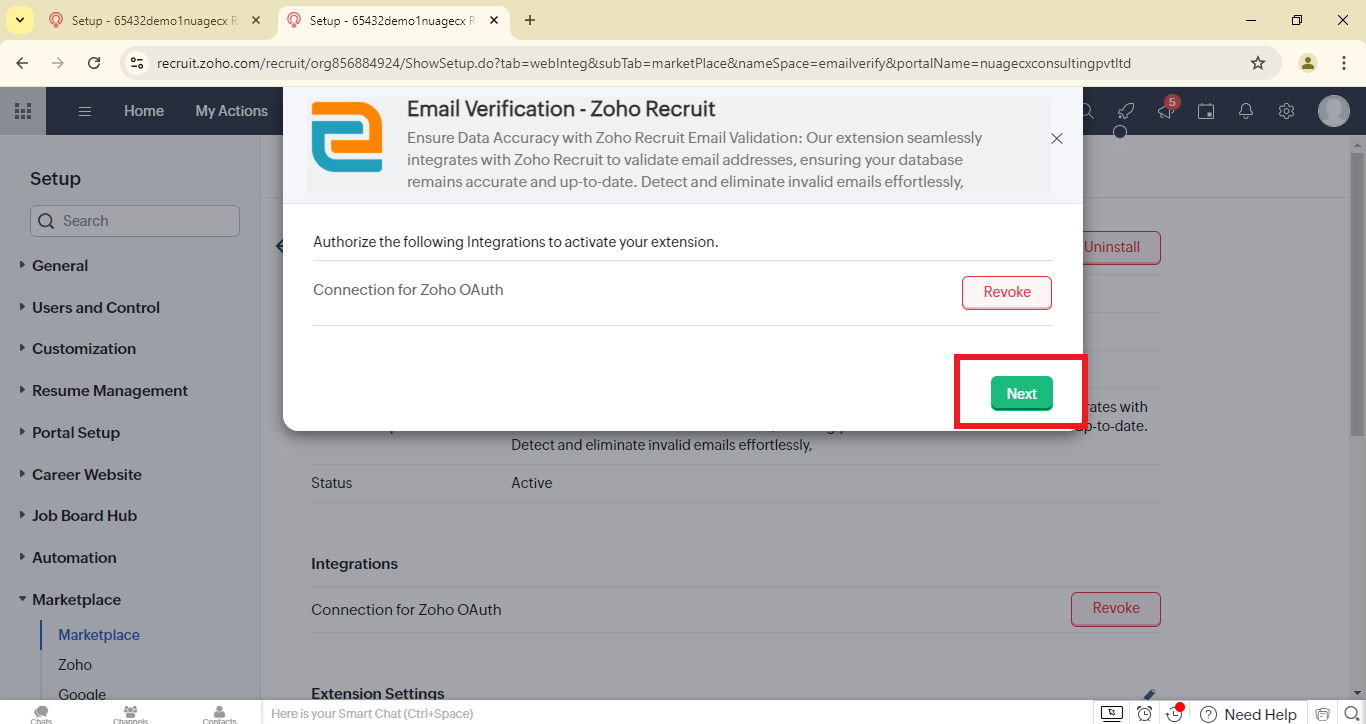
Task: Open the Zoho apps grid launcher
Action: pos(23,111)
